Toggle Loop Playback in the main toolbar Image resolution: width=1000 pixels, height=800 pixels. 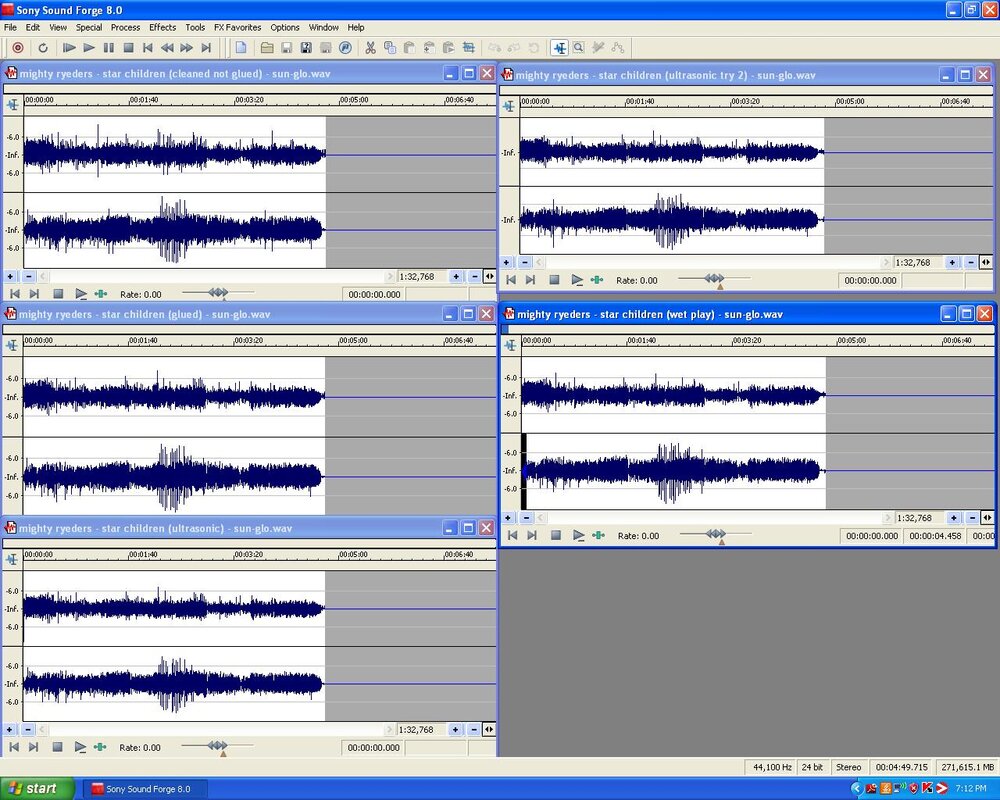pyautogui.click(x=43, y=48)
